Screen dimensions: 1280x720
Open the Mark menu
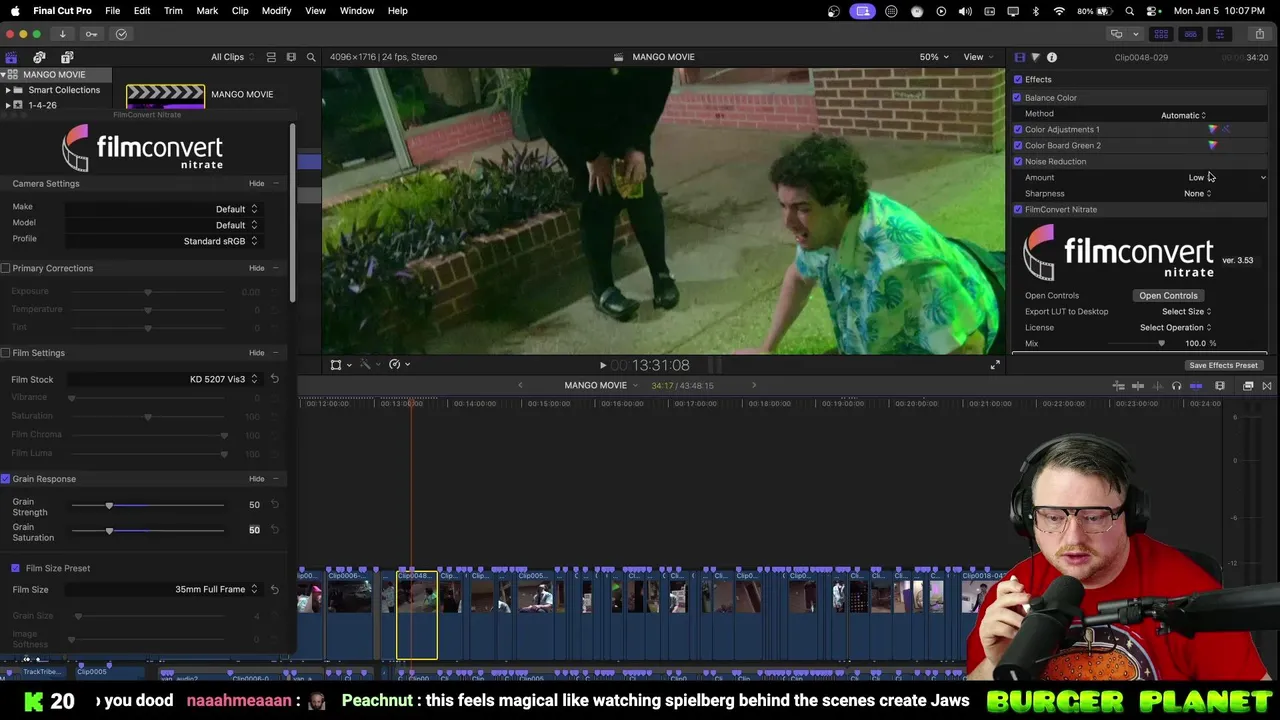(207, 11)
